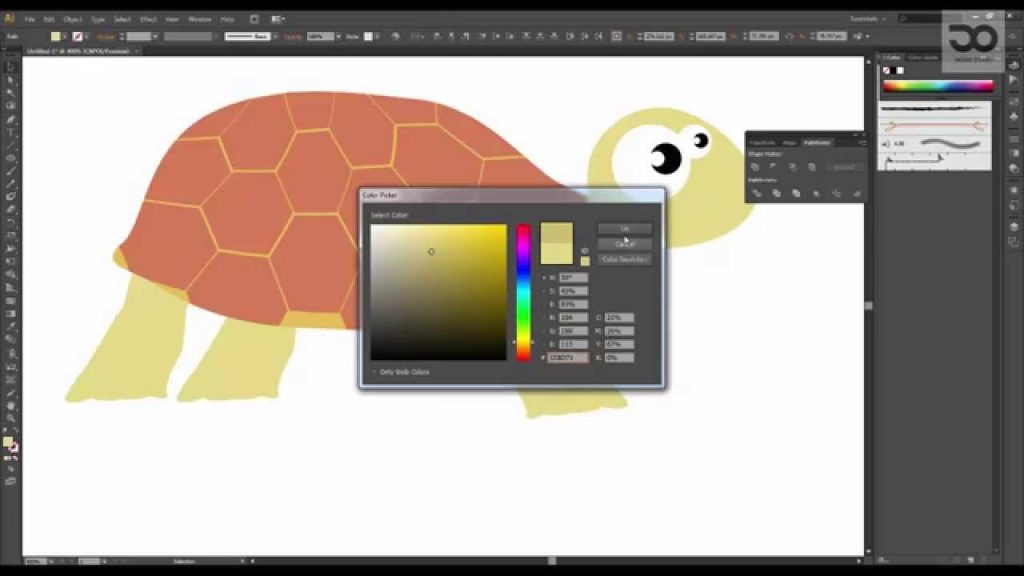Select the Type tool

tap(10, 133)
